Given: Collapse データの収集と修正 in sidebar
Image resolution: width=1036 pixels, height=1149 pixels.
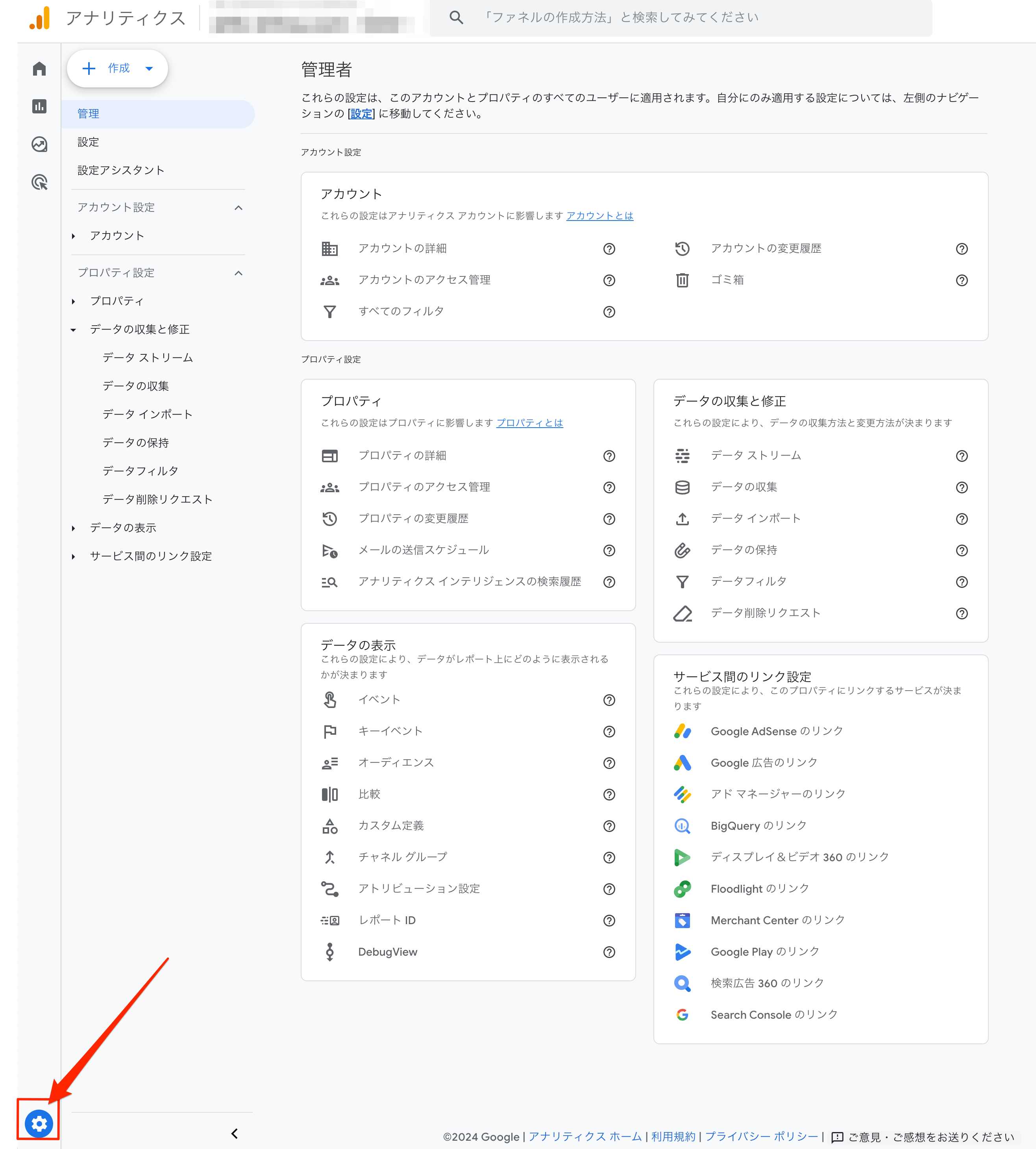Looking at the screenshot, I should (x=74, y=330).
